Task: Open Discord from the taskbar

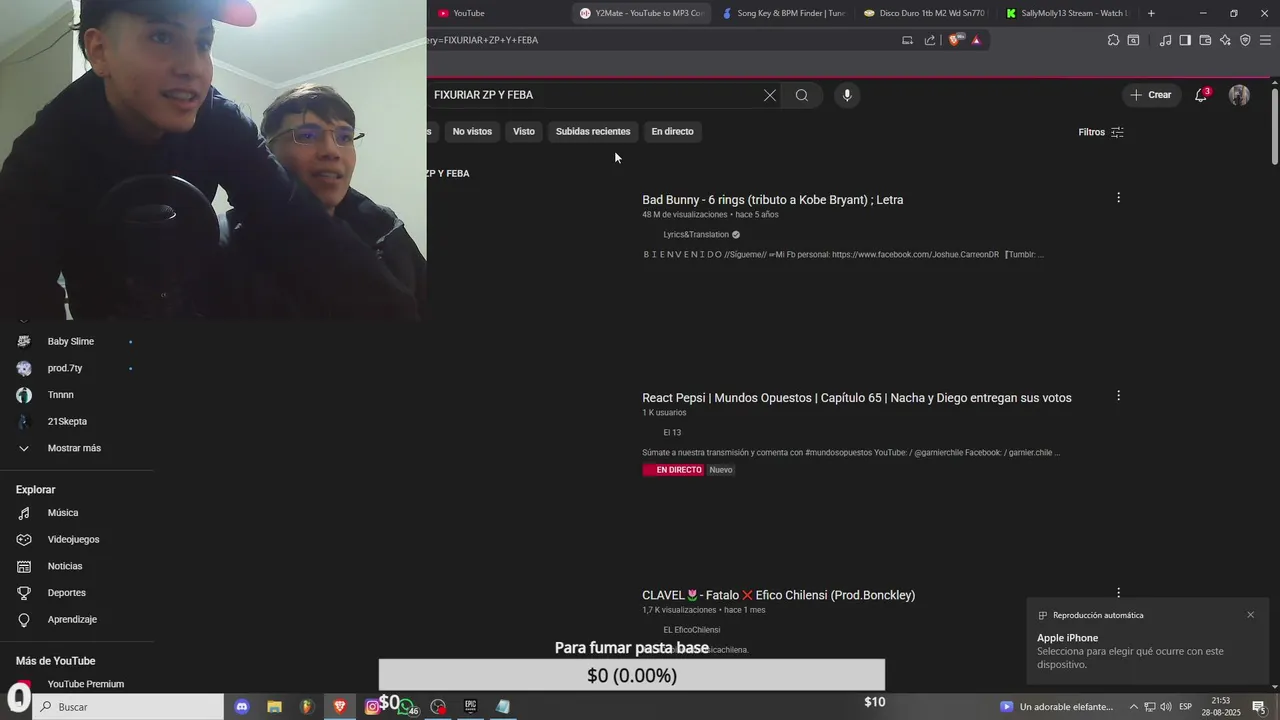Action: pos(241,707)
